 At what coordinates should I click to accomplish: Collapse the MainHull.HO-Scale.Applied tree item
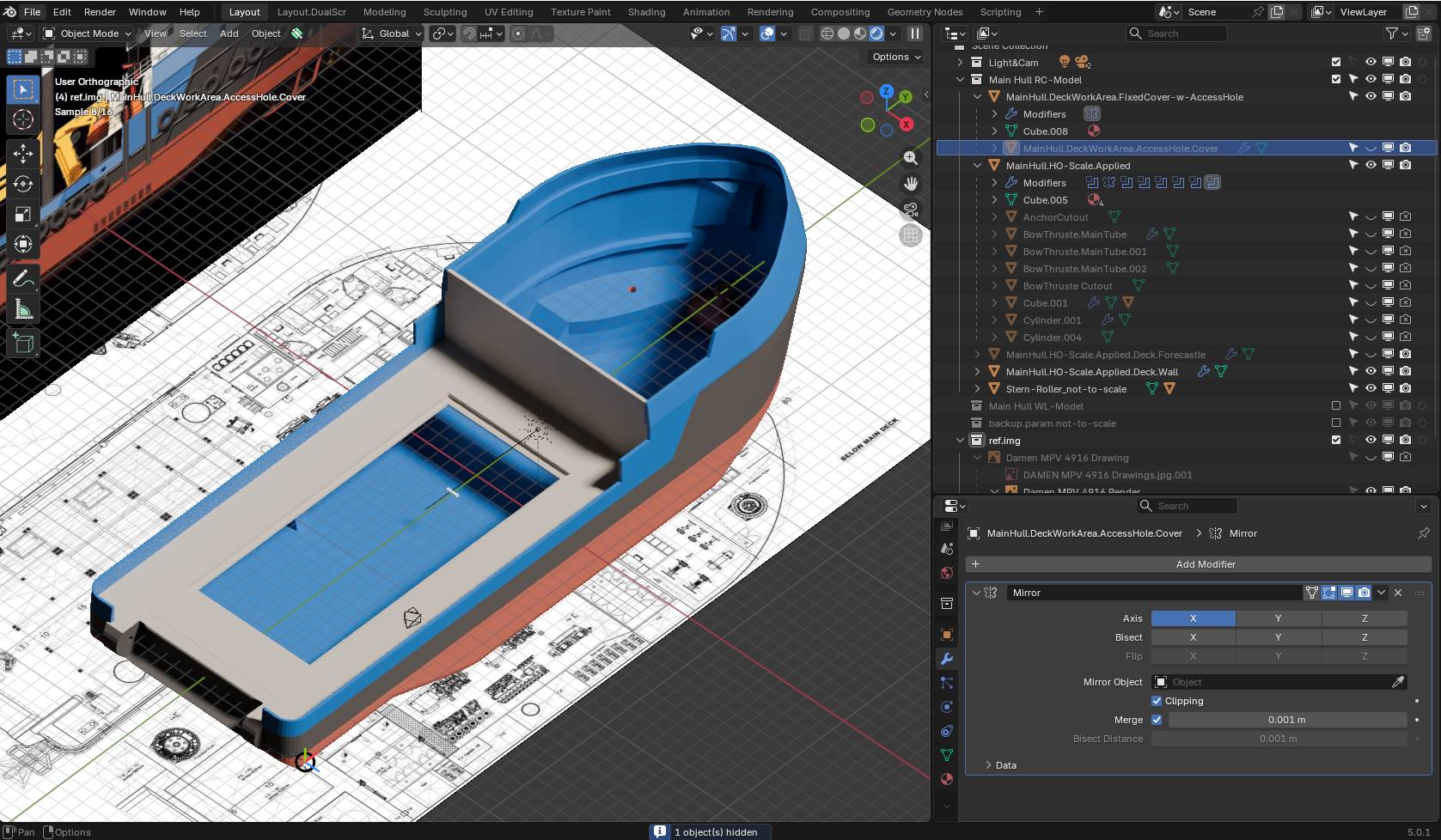977,166
